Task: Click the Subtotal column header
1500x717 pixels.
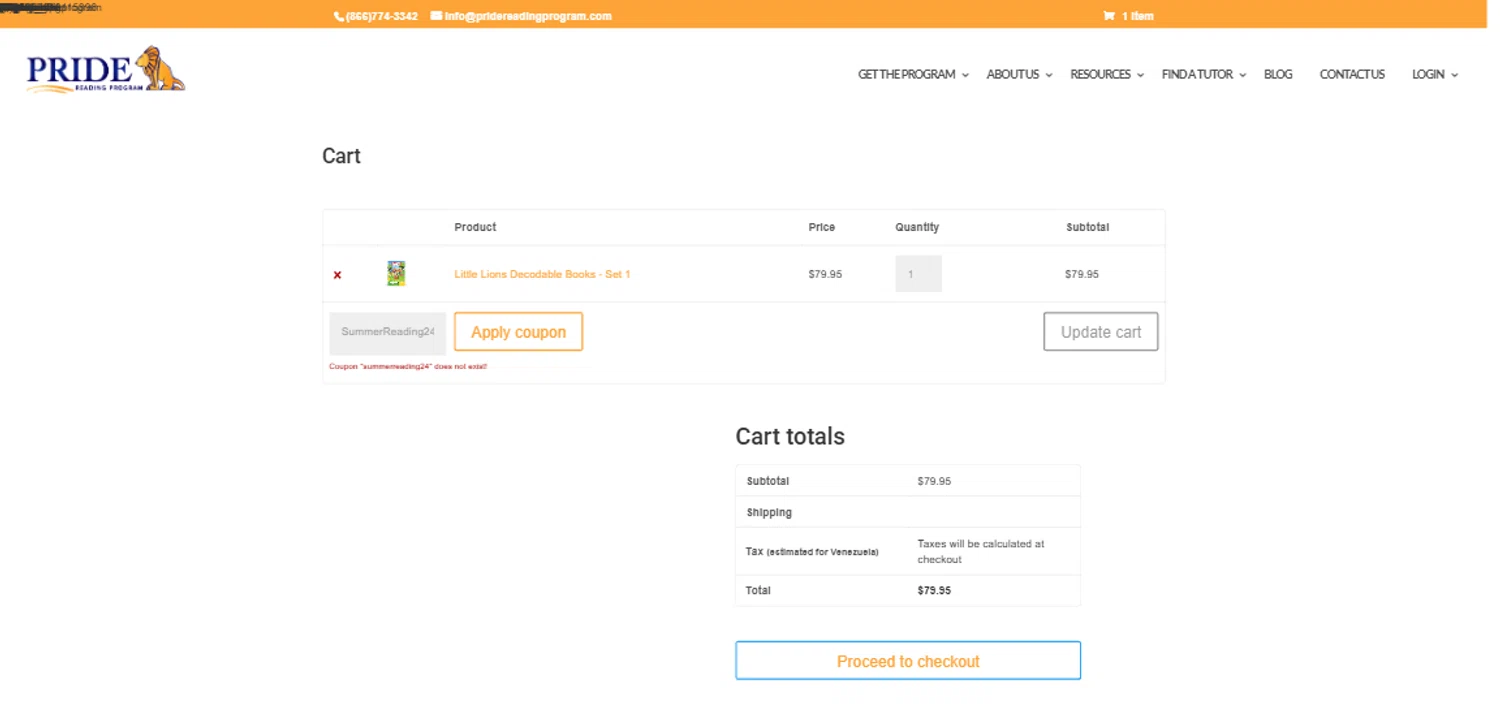Action: (1087, 227)
